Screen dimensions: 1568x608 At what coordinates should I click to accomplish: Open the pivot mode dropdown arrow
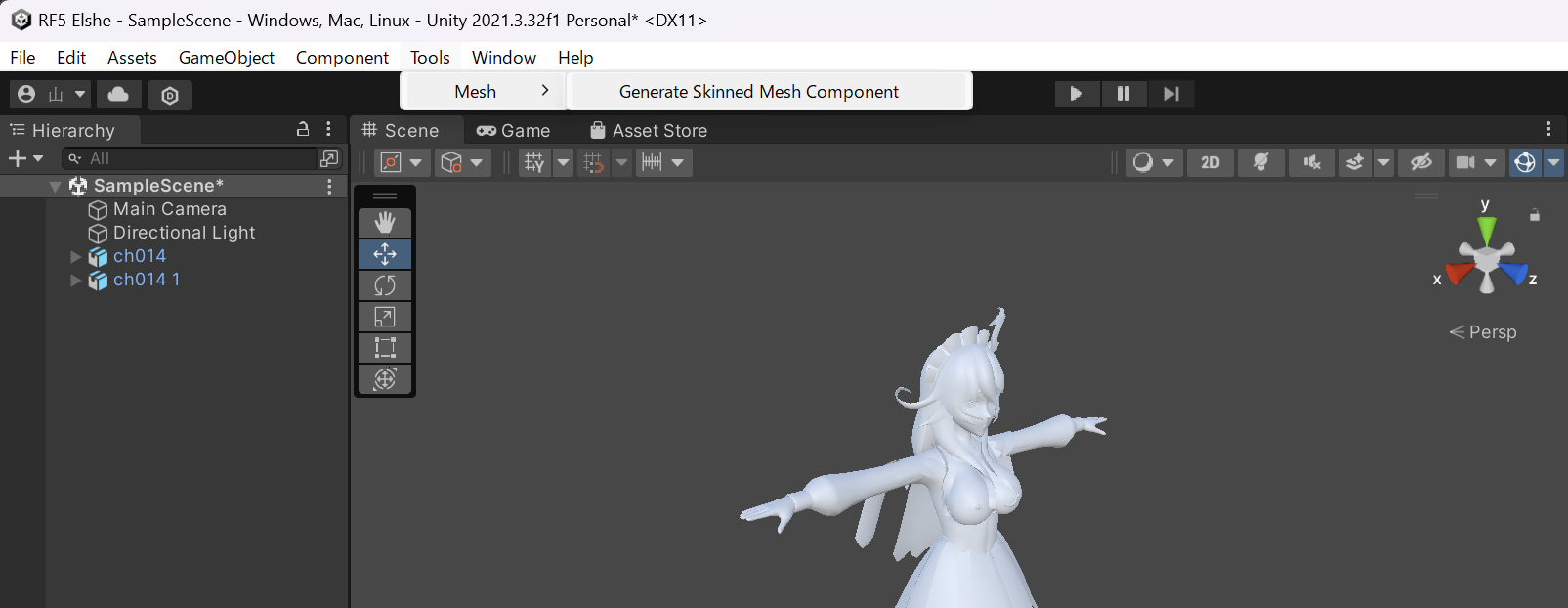(x=416, y=162)
